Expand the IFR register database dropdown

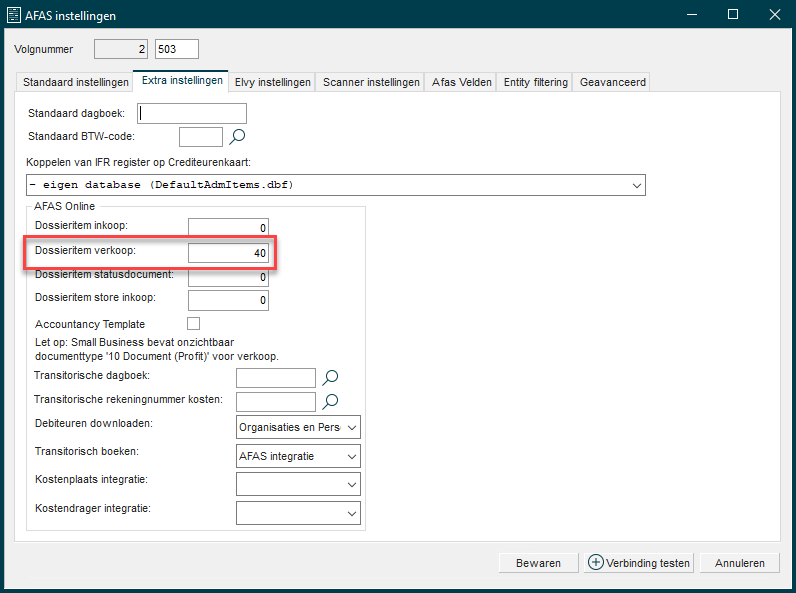coord(637,186)
